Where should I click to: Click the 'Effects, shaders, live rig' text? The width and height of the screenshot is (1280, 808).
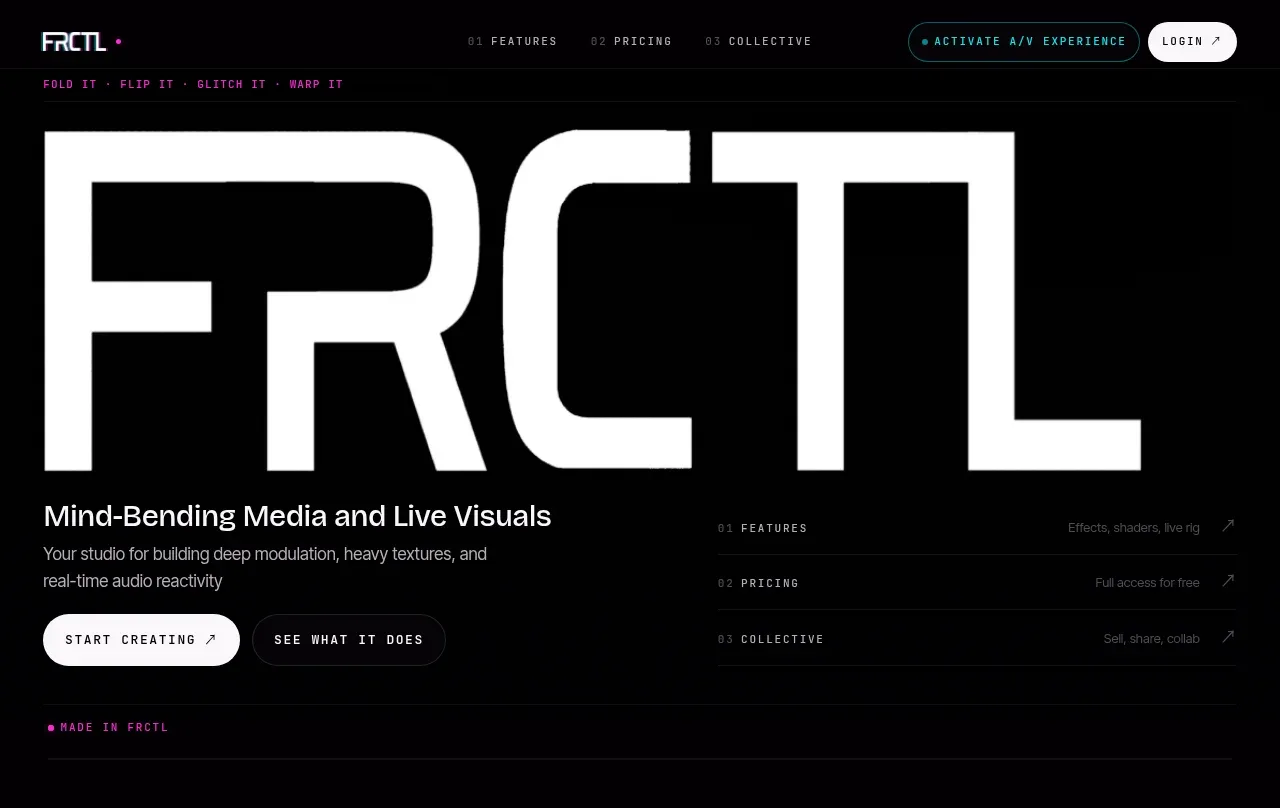[x=1133, y=528]
